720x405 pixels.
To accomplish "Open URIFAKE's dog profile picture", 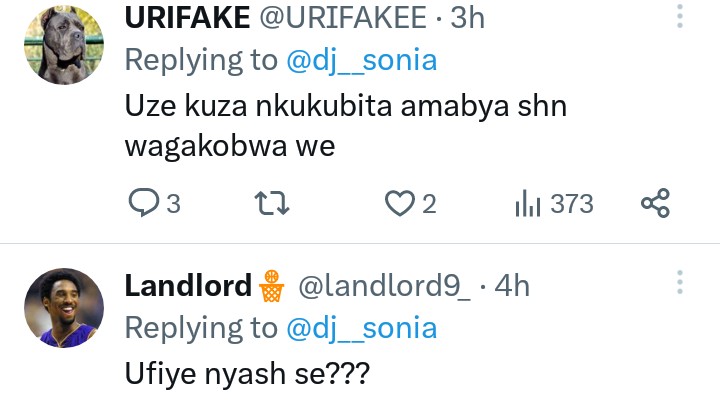I will pos(64,44).
